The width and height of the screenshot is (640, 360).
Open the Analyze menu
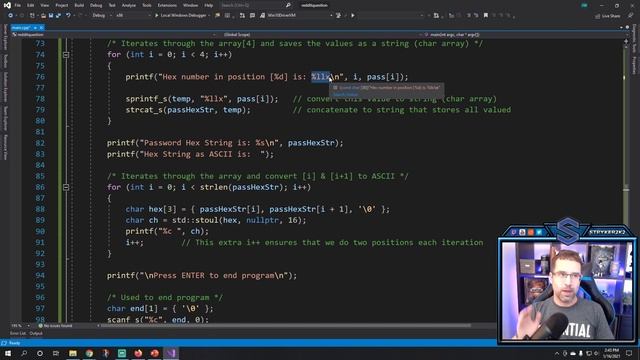tap(129, 5)
